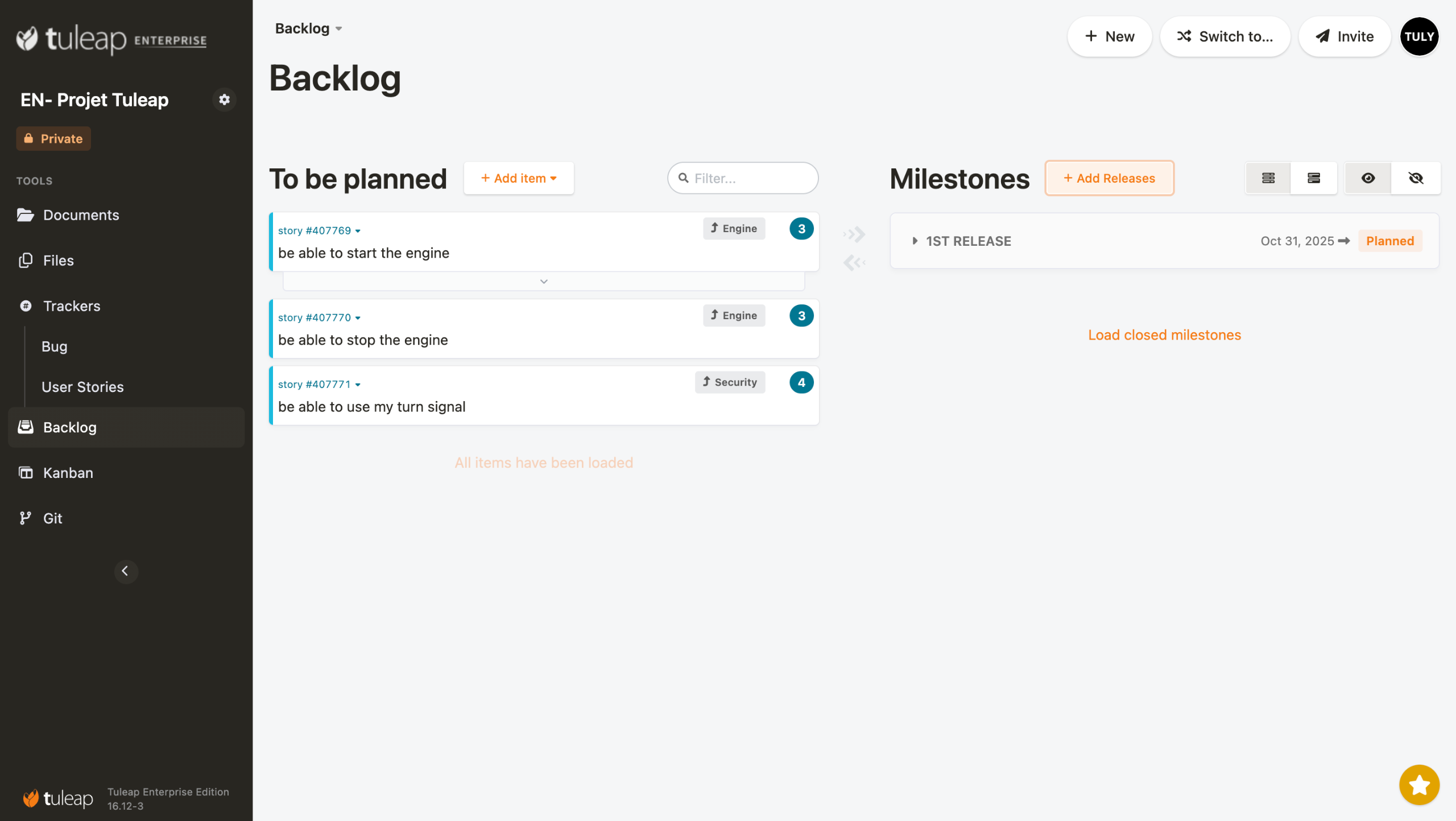Hide closed items with slashed eye

(1416, 178)
